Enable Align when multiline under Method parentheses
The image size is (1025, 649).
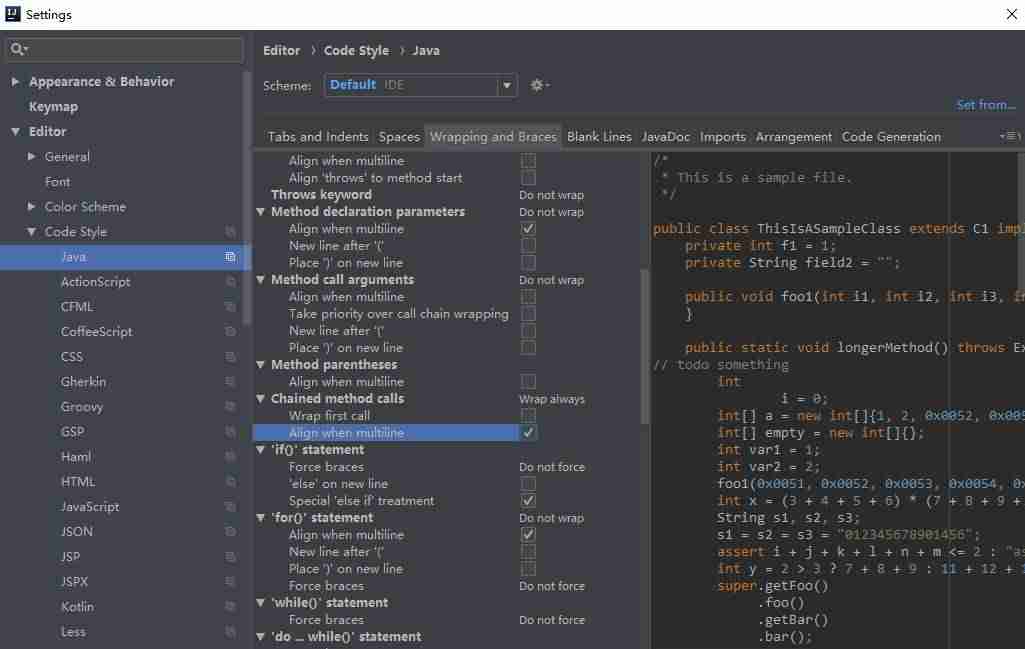point(528,382)
